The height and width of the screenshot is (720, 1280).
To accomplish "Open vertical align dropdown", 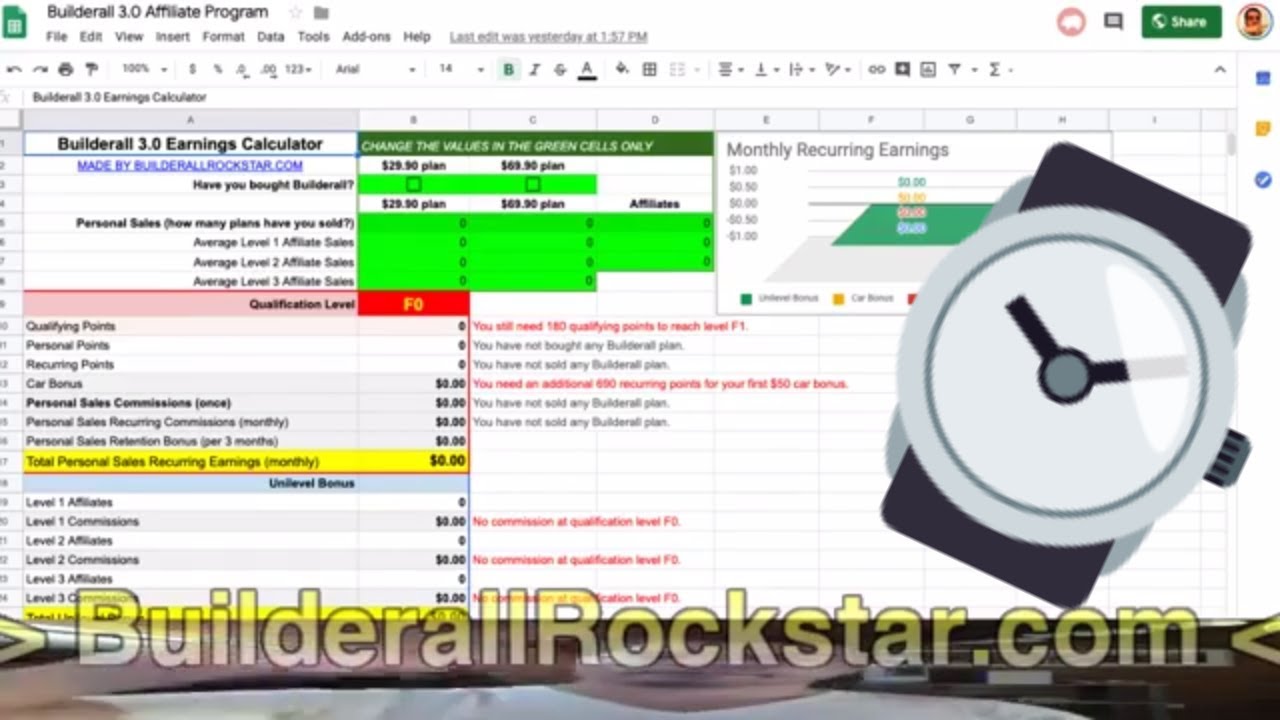I will coord(765,69).
